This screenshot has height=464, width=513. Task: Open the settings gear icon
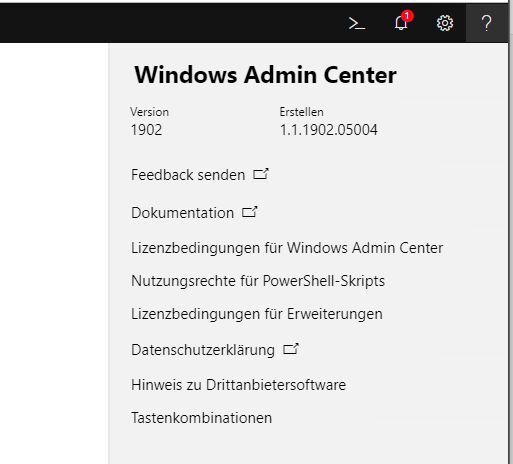pyautogui.click(x=445, y=23)
